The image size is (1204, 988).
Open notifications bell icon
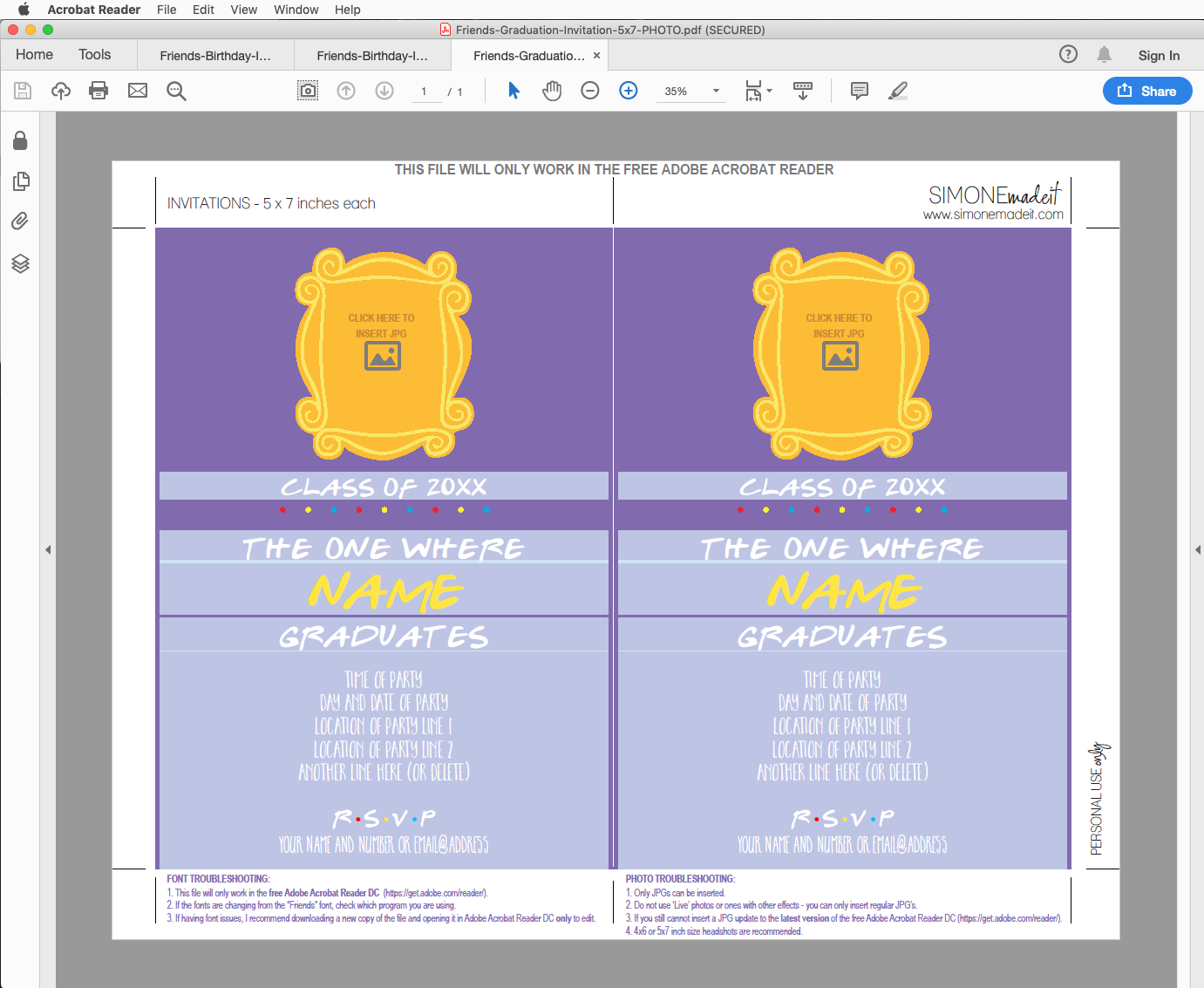pos(1104,54)
